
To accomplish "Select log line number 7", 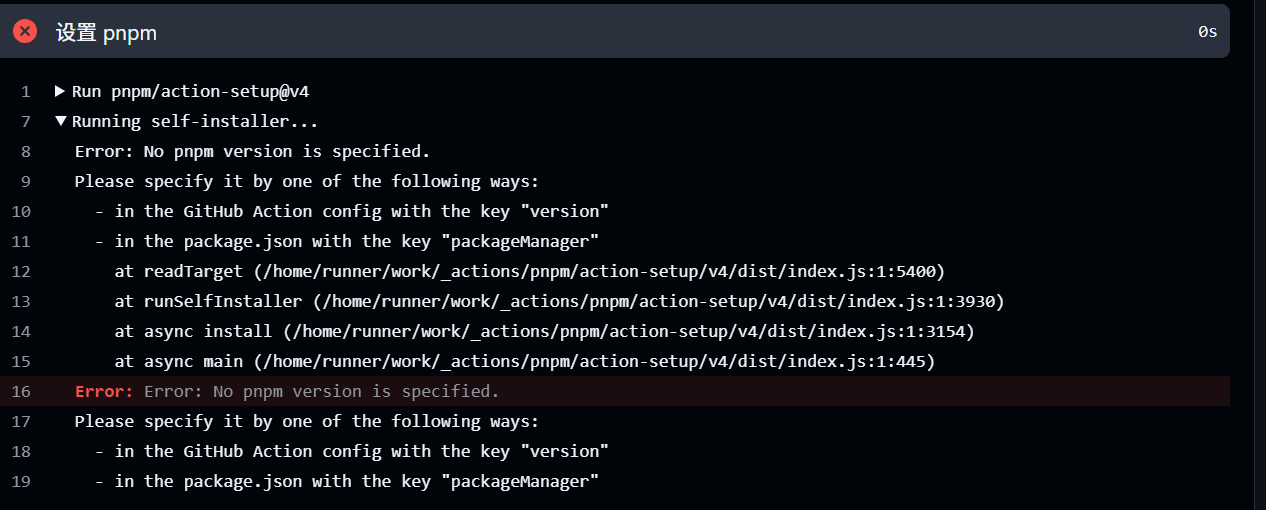I will pyautogui.click(x=26, y=121).
